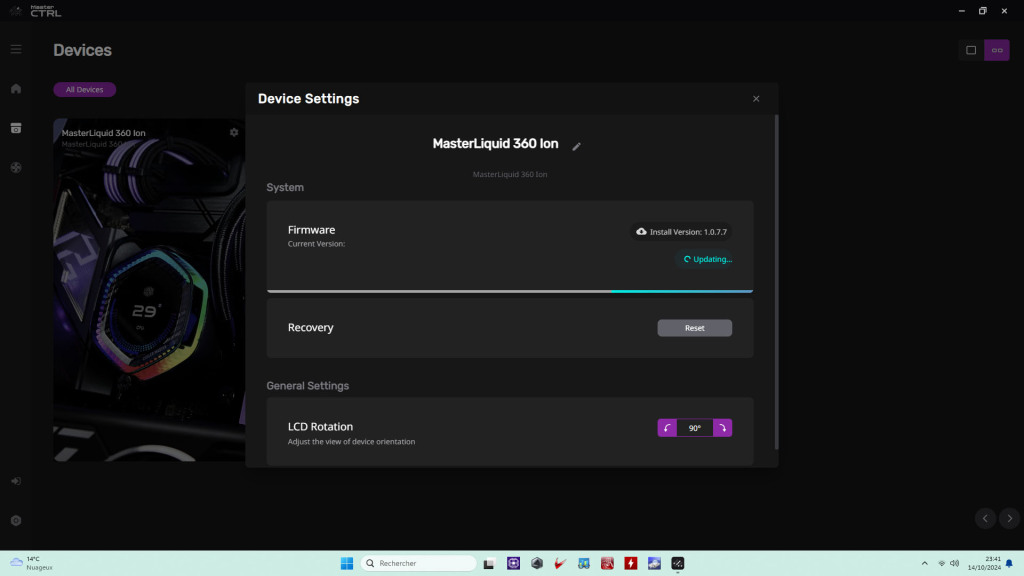The width and height of the screenshot is (1024, 576).
Task: Click the LCD Rotation label
Action: (320, 426)
